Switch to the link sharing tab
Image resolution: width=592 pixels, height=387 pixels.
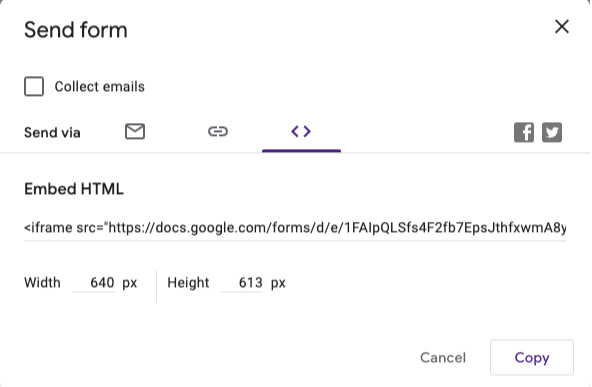218,131
